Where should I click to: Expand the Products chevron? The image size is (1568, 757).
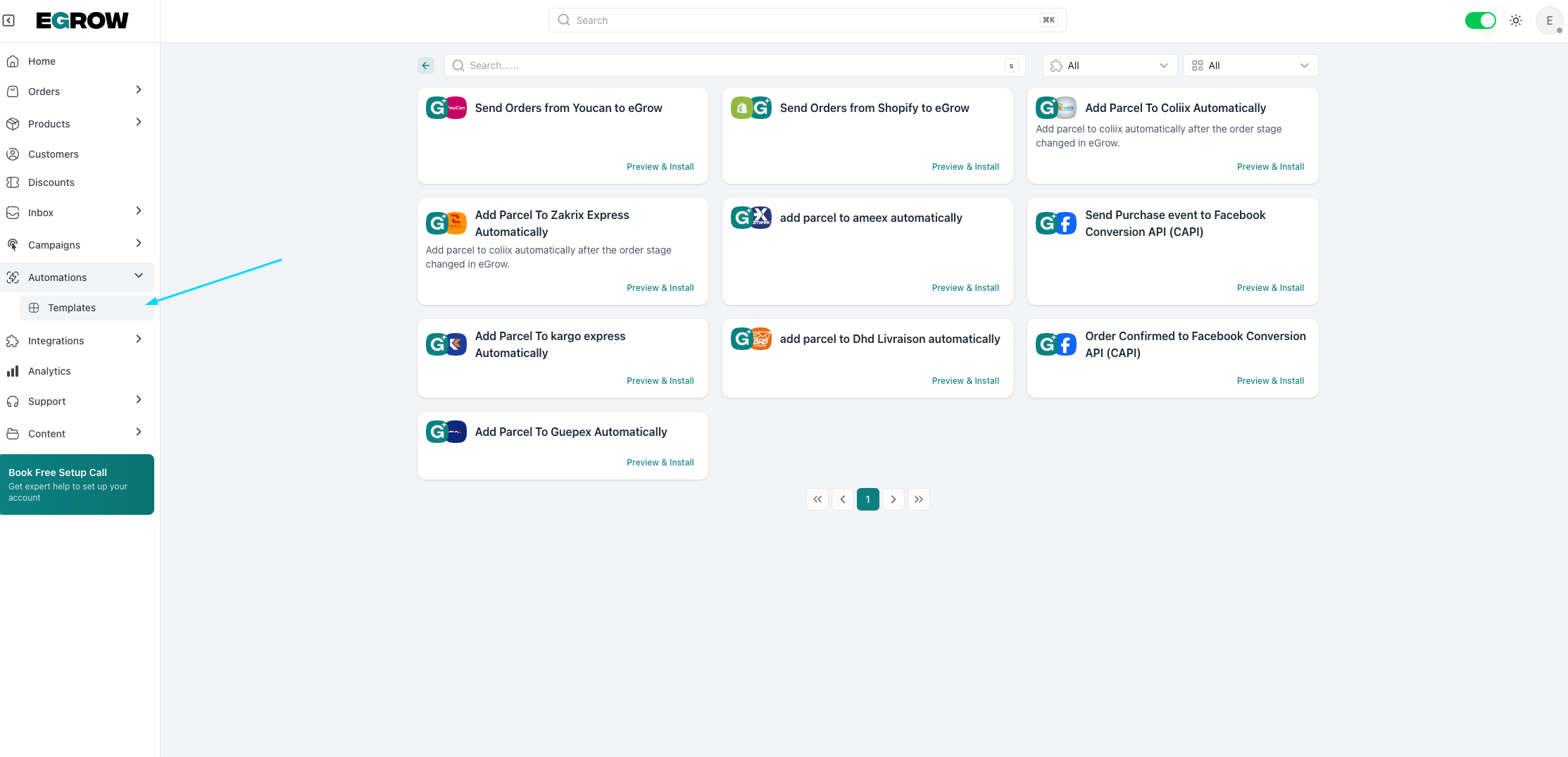139,123
